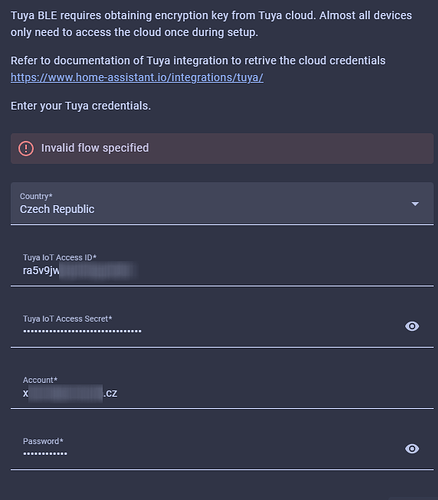This screenshot has width=438, height=500.
Task: Open the Country combo box showing Czech Republic
Action: [222, 203]
